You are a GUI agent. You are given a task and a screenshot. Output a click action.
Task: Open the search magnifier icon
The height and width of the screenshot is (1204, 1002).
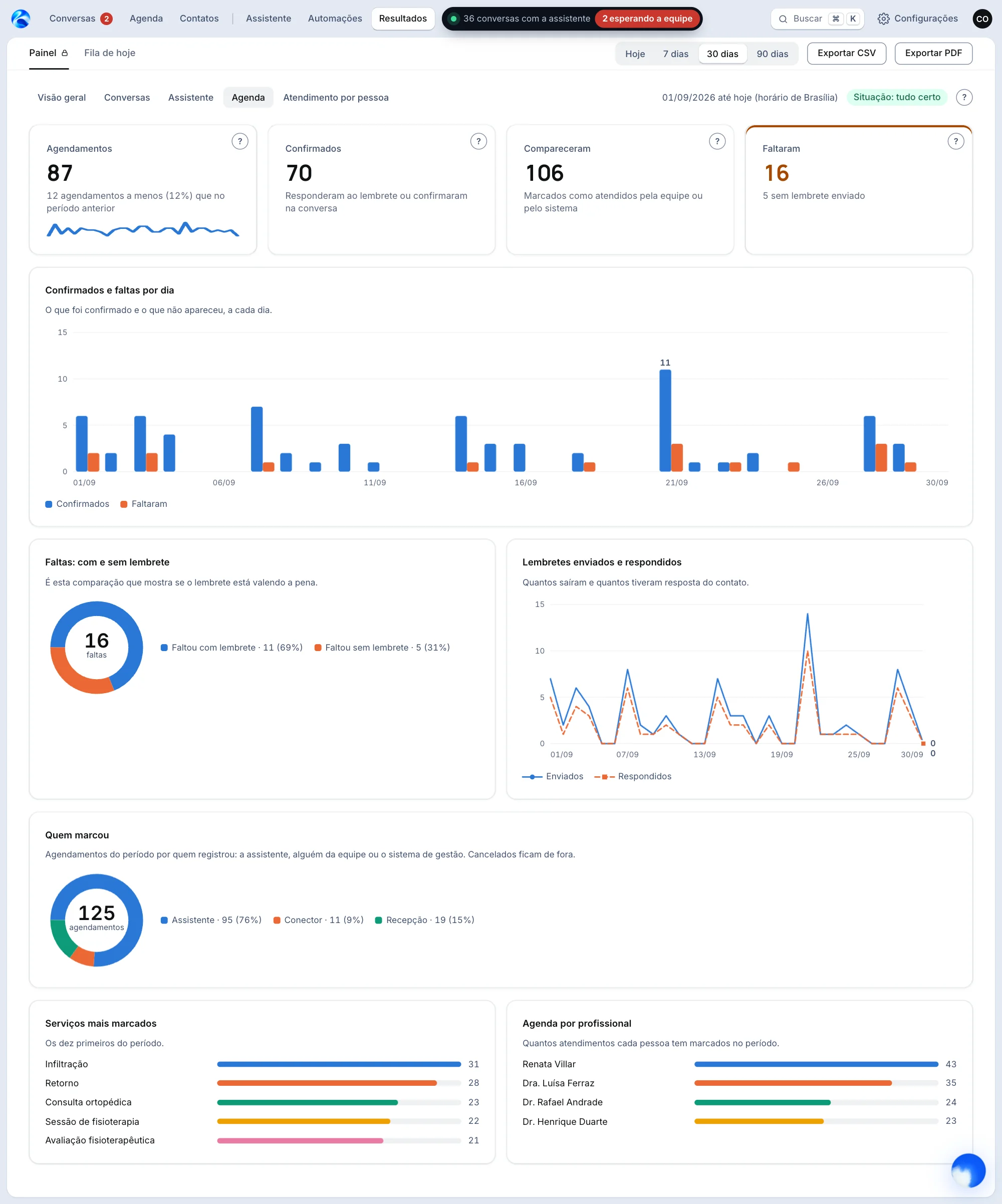(783, 19)
